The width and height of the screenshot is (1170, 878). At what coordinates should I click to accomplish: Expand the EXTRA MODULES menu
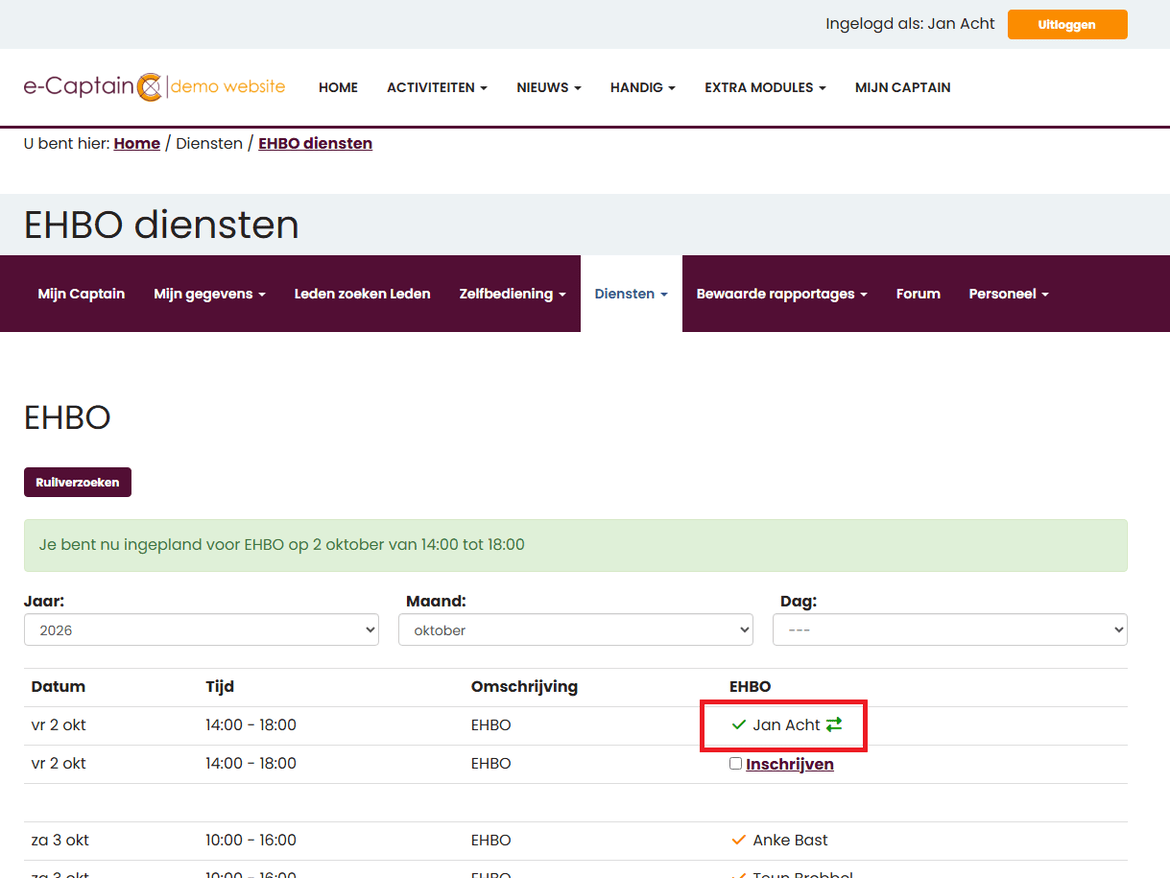tap(765, 87)
